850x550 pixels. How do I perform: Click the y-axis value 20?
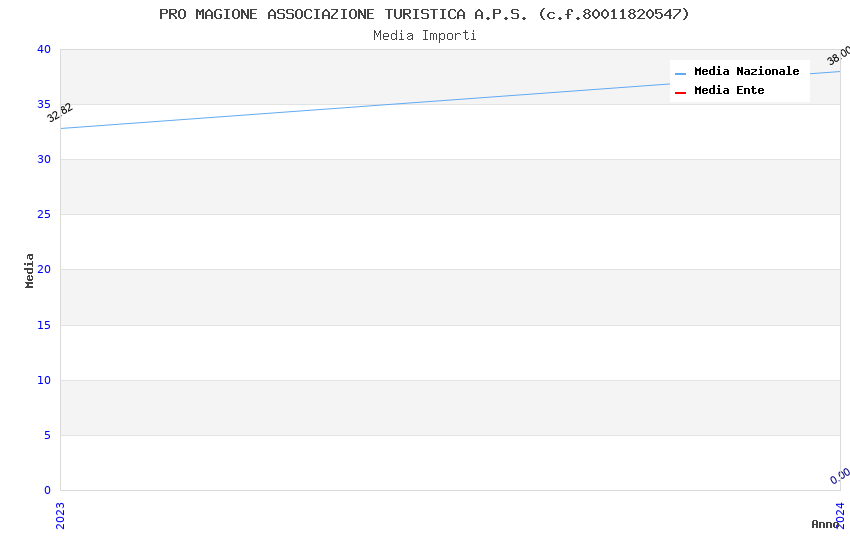(44, 269)
